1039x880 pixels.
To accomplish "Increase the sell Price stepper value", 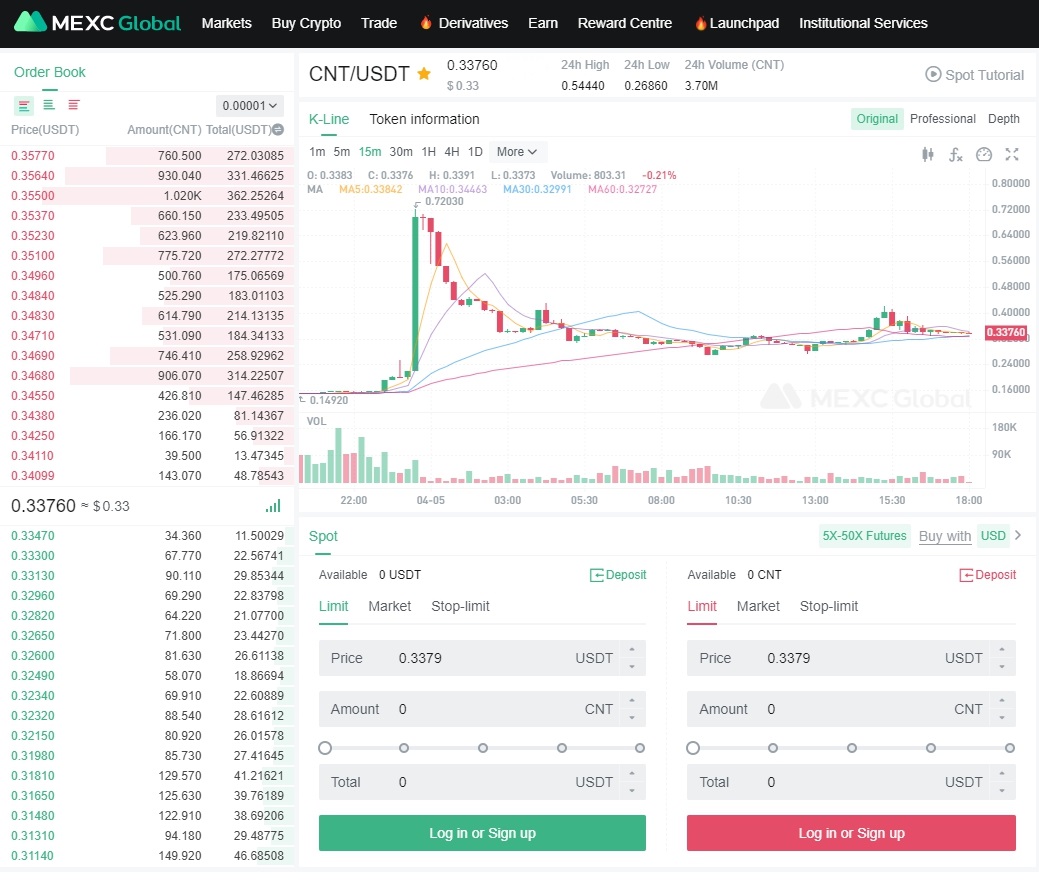I will (x=1002, y=650).
